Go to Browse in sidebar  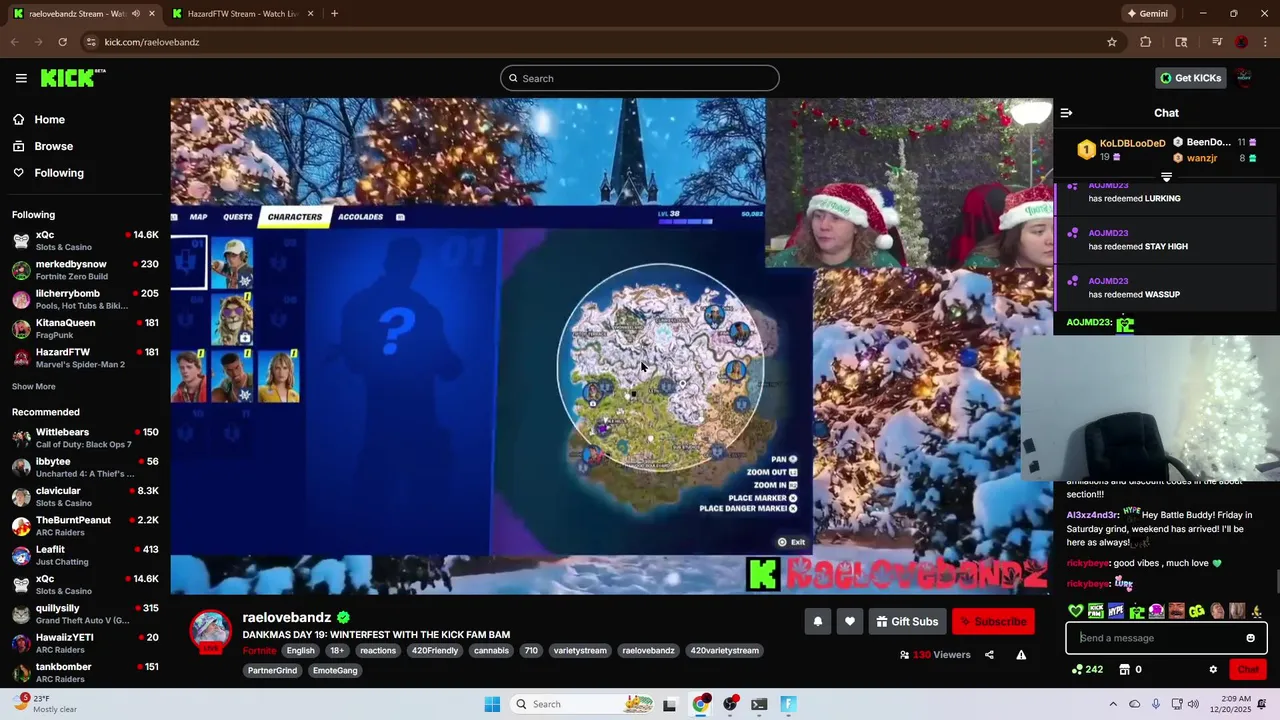tap(53, 146)
